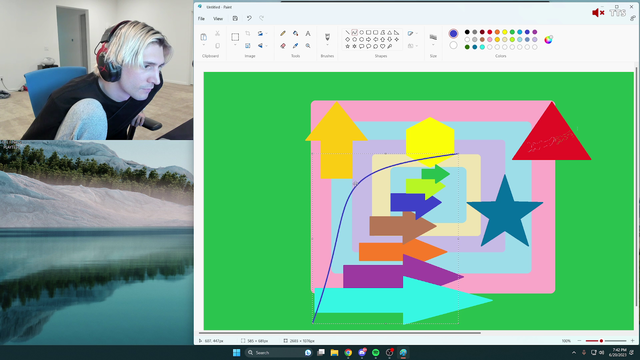The width and height of the screenshot is (640, 360).
Task: Click the Paste clipboard icon
Action: coord(204,37)
